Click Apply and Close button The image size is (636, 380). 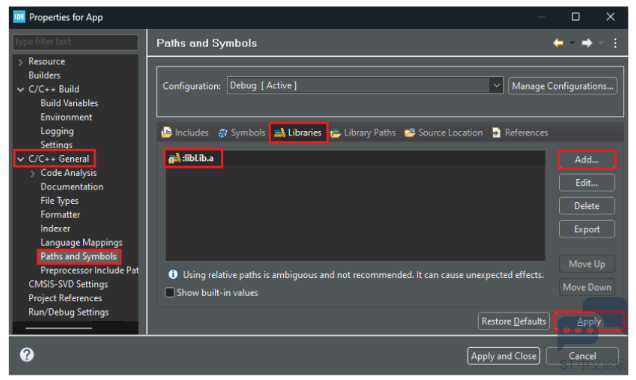[503, 356]
